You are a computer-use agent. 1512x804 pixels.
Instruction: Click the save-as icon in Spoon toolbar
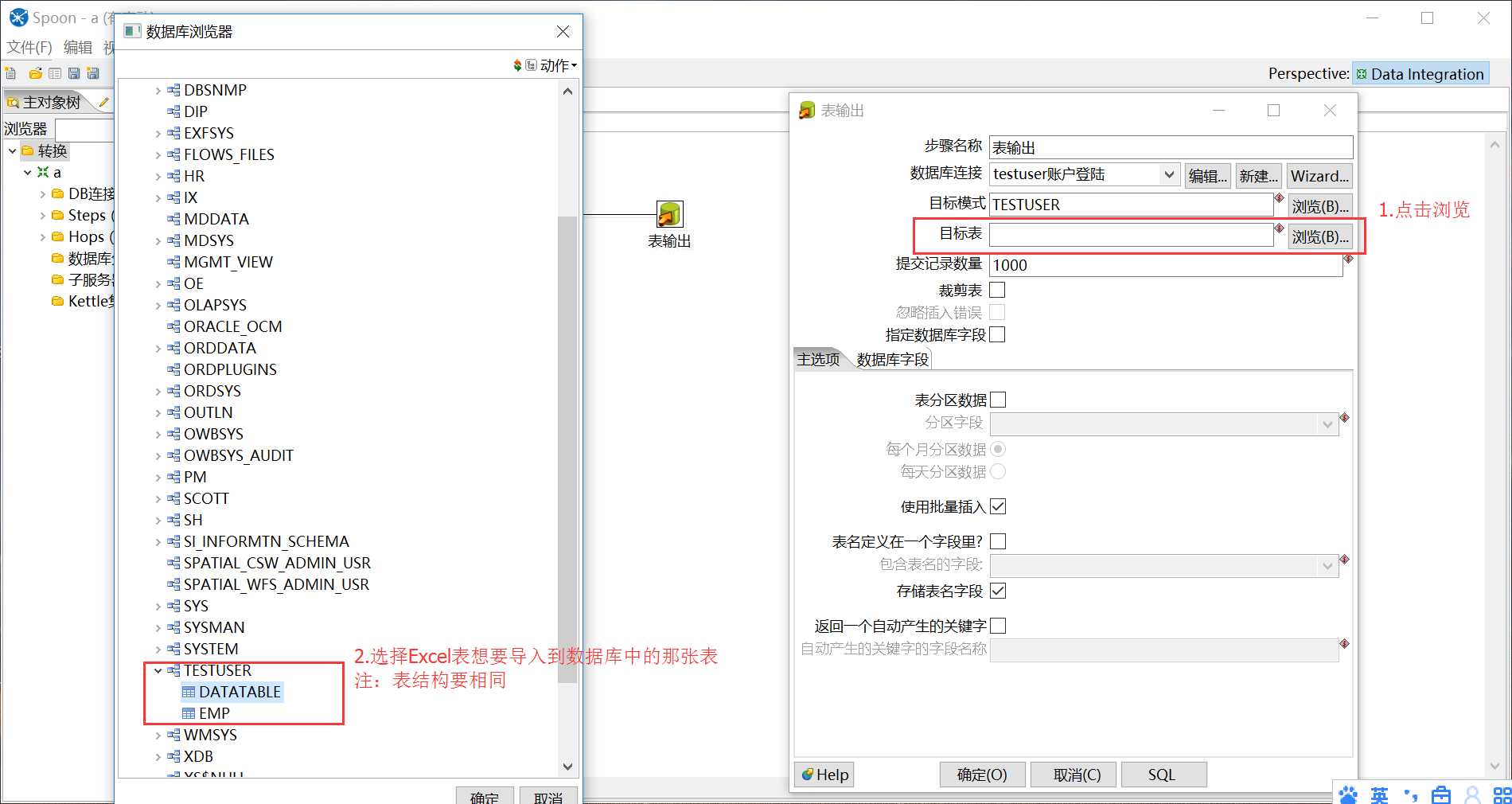[x=93, y=73]
